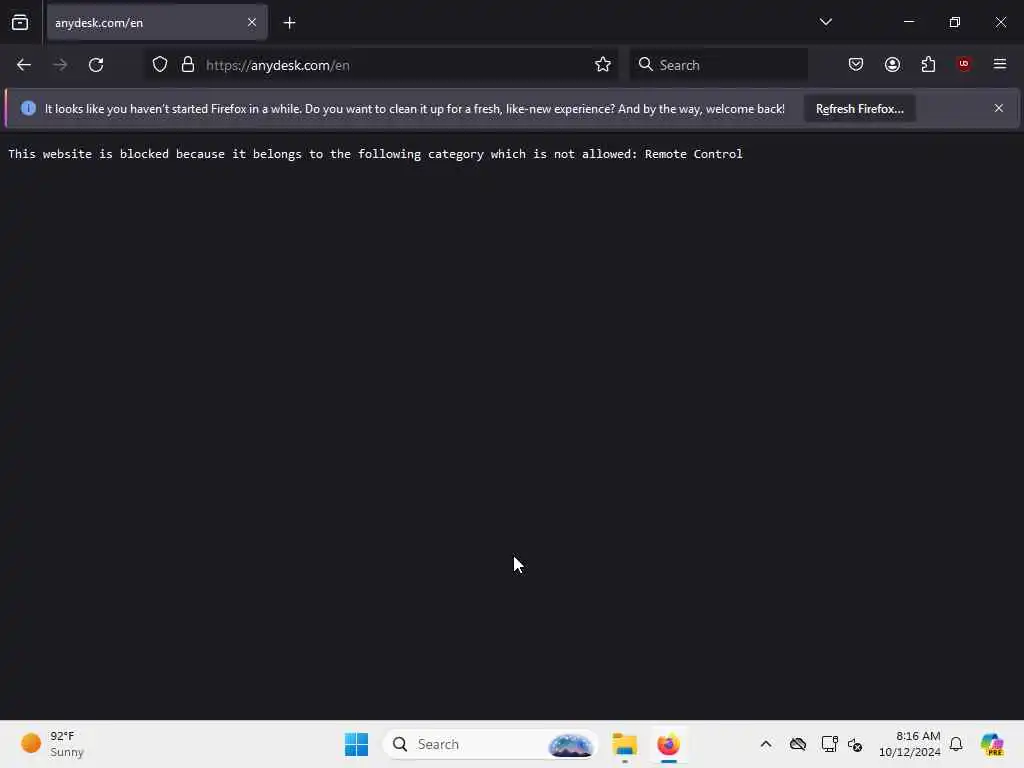The image size is (1024, 768).
Task: Click the muted volume tray icon
Action: pyautogui.click(x=855, y=744)
